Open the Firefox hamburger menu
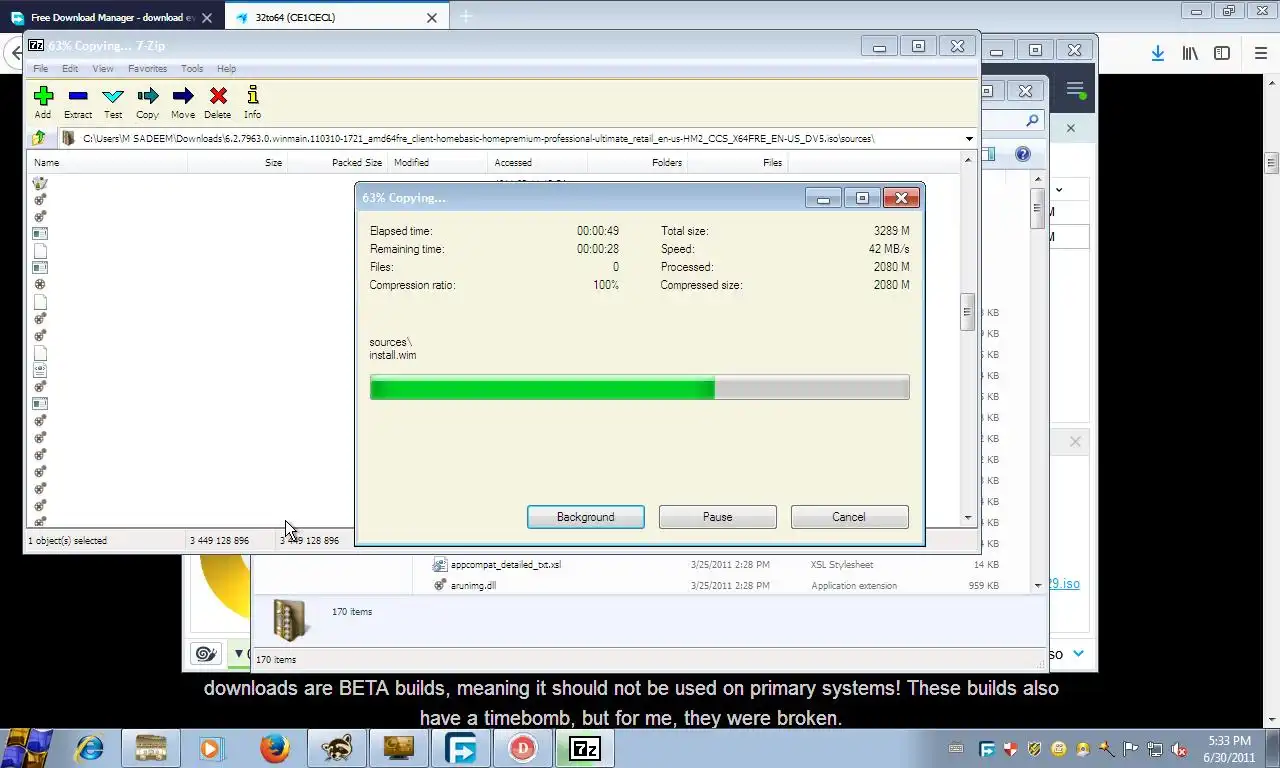The image size is (1280, 768). pos(1261,54)
